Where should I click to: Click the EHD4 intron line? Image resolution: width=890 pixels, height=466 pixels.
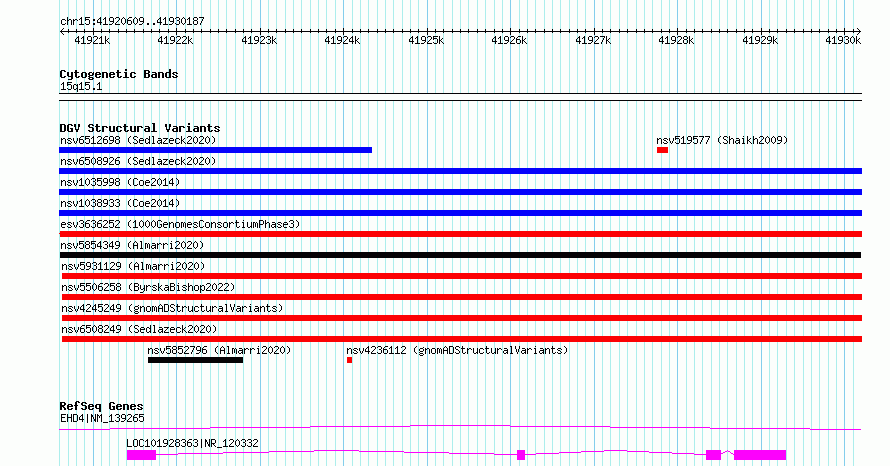click(x=460, y=427)
